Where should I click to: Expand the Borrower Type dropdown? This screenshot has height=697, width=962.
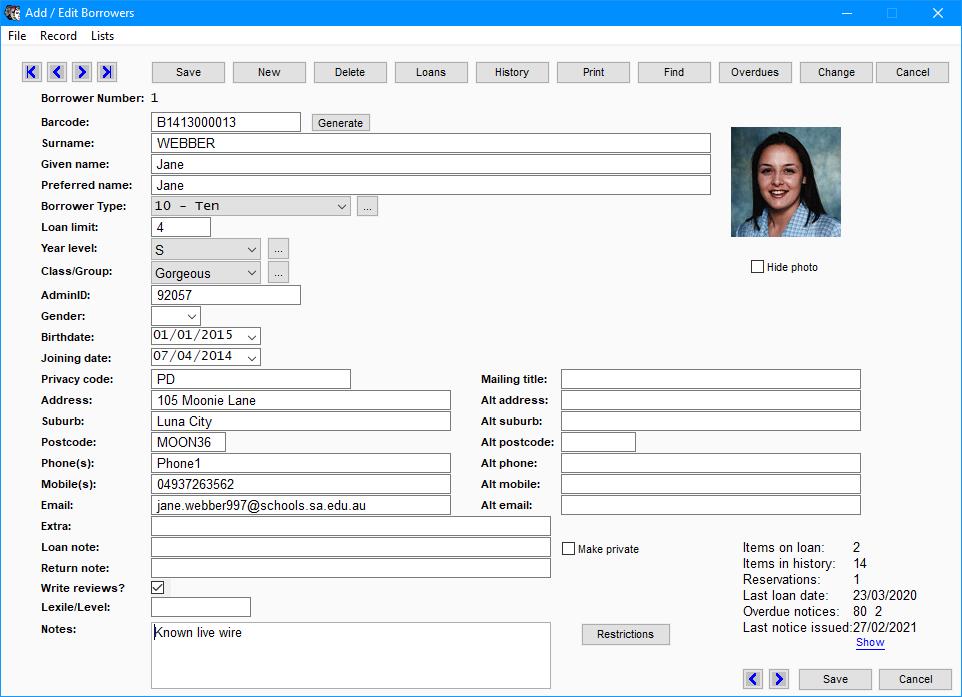pyautogui.click(x=342, y=206)
